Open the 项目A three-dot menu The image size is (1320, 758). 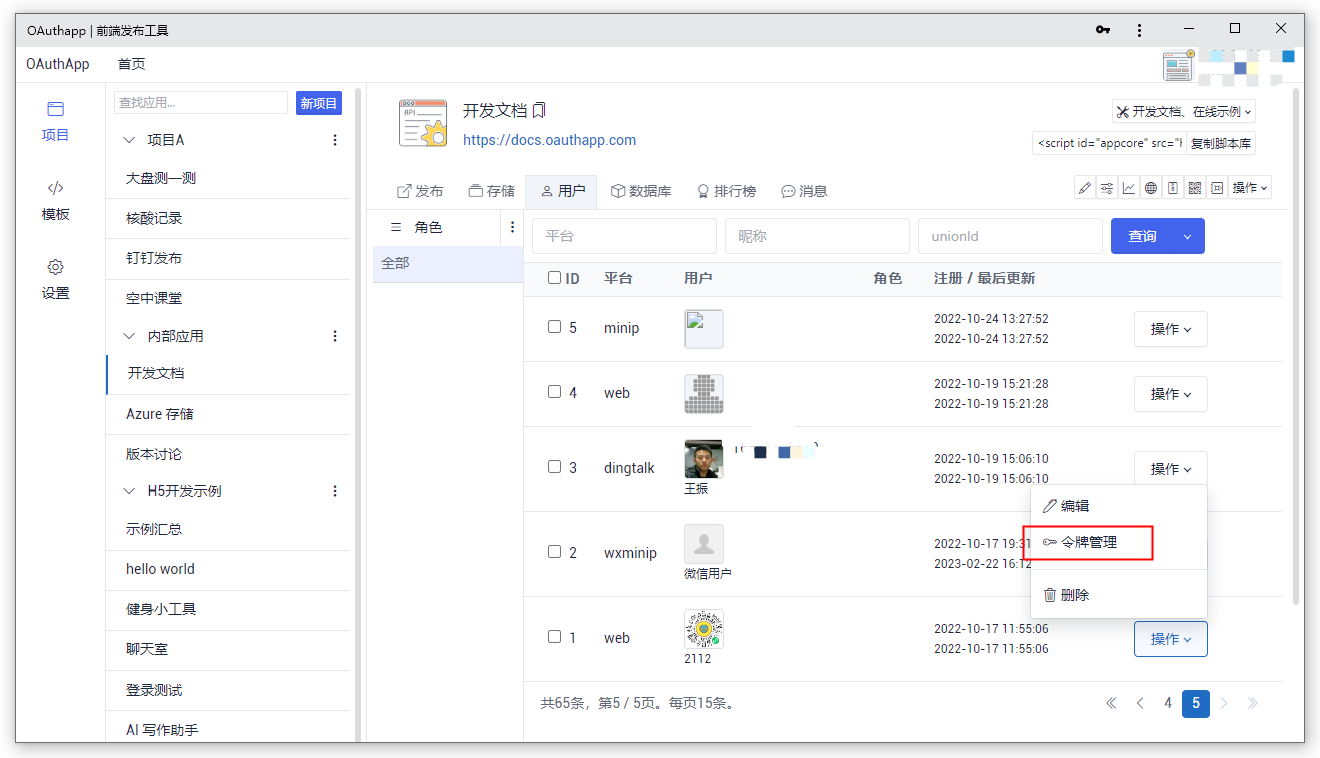pyautogui.click(x=335, y=140)
